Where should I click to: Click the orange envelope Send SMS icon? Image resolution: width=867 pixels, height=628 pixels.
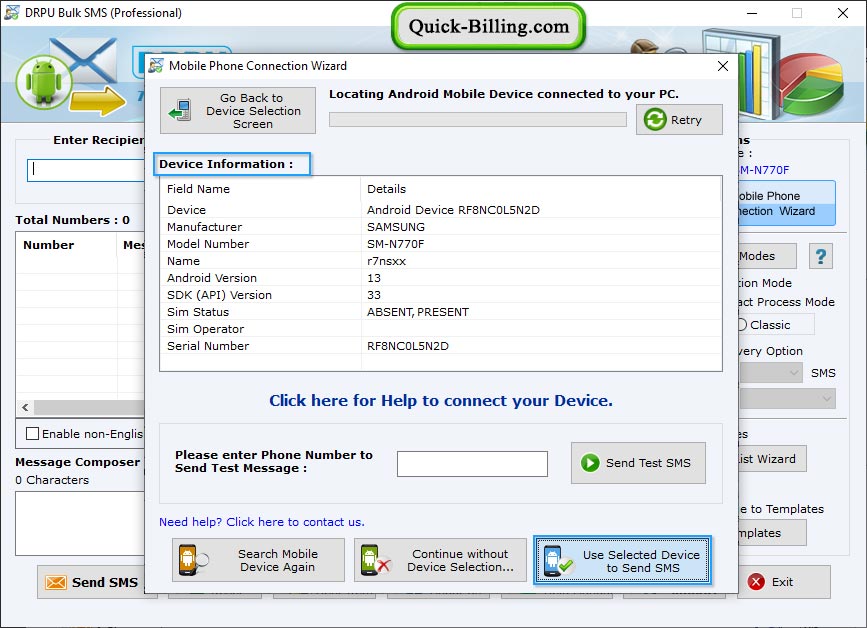tap(56, 582)
